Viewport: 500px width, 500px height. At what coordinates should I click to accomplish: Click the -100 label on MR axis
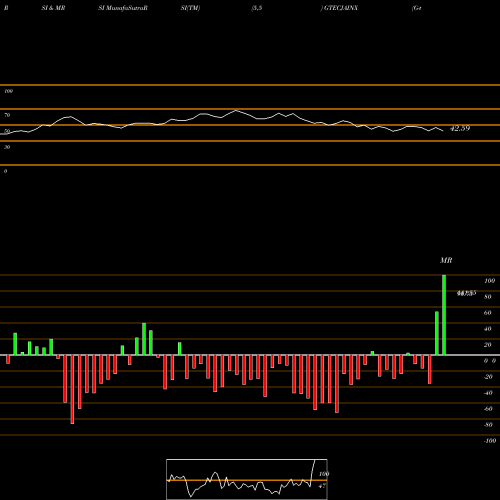click(490, 441)
